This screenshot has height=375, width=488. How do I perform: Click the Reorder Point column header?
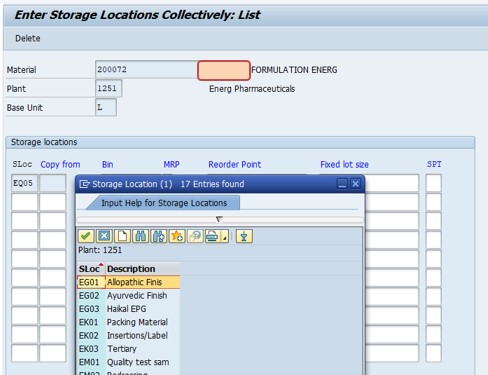(x=235, y=164)
